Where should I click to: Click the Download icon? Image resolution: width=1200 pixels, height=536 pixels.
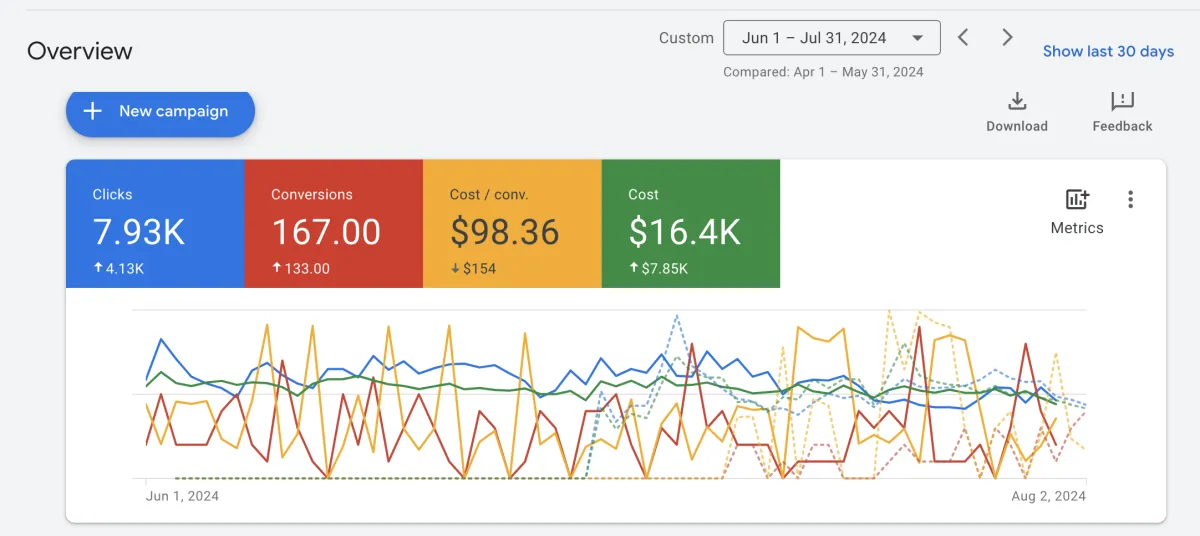point(1017,102)
